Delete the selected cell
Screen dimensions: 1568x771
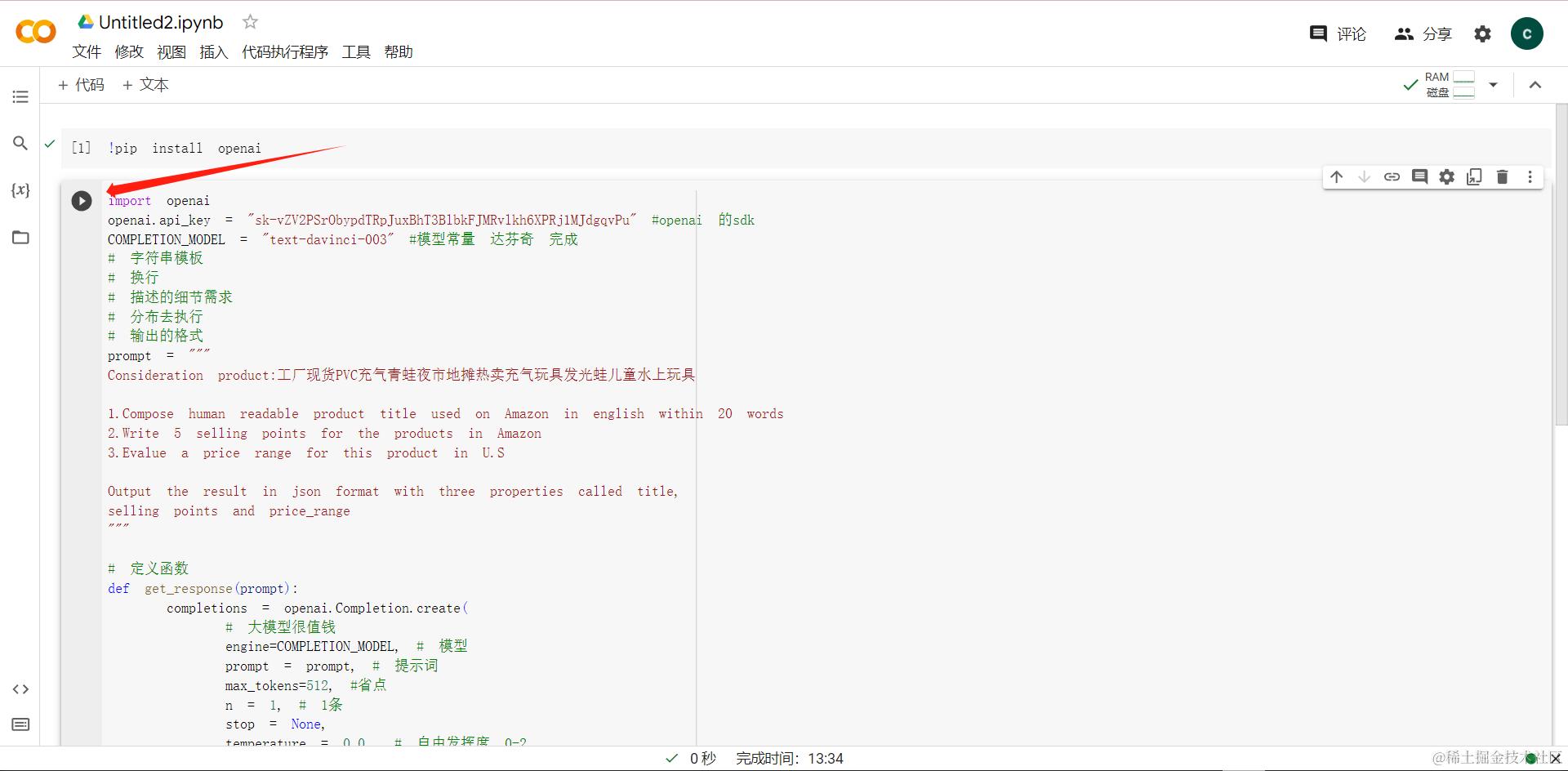point(1502,176)
